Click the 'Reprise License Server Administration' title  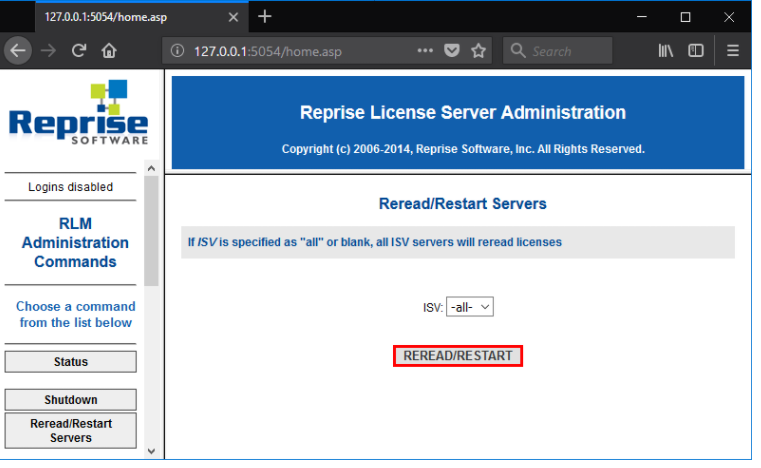(463, 112)
